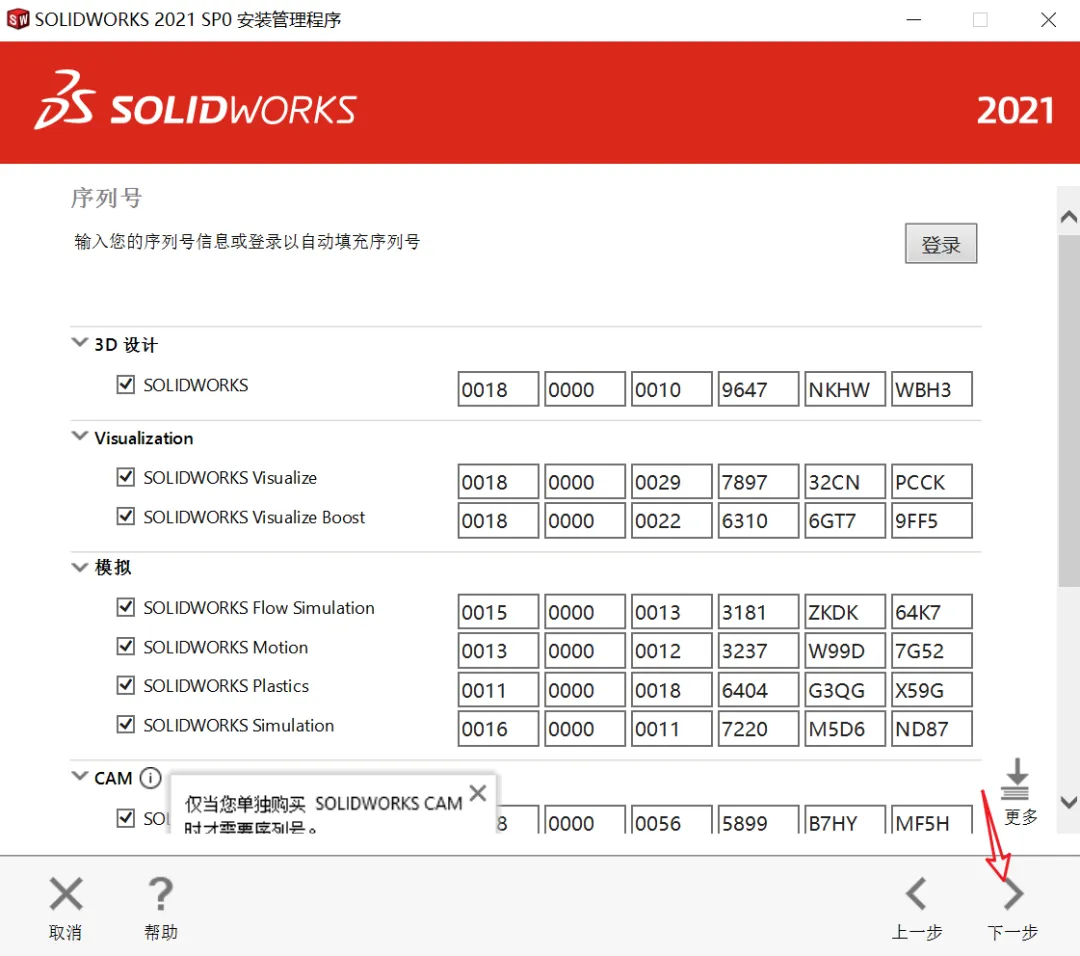The height and width of the screenshot is (956, 1080).
Task: Click the More download icon
Action: point(1016,779)
